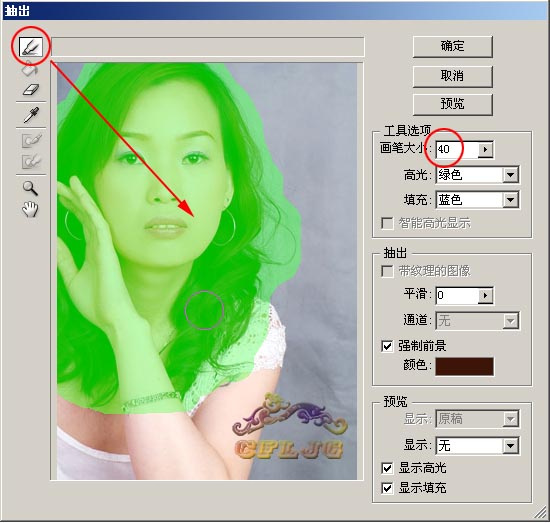This screenshot has width=550, height=523.
Task: Select the Edge Touchup tool
Action: pyautogui.click(x=31, y=161)
